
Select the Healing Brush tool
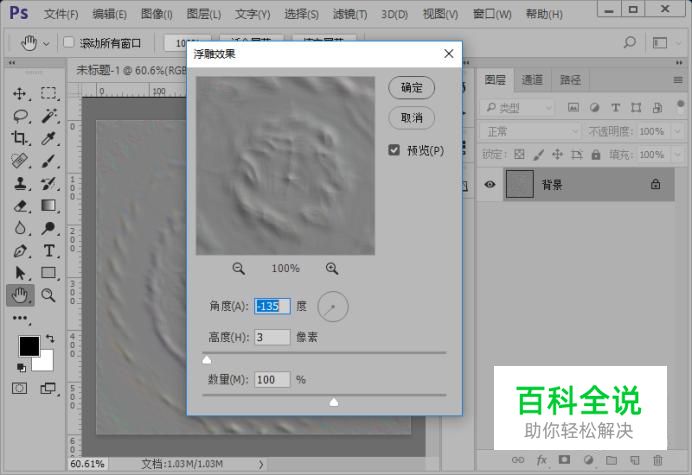click(x=20, y=161)
